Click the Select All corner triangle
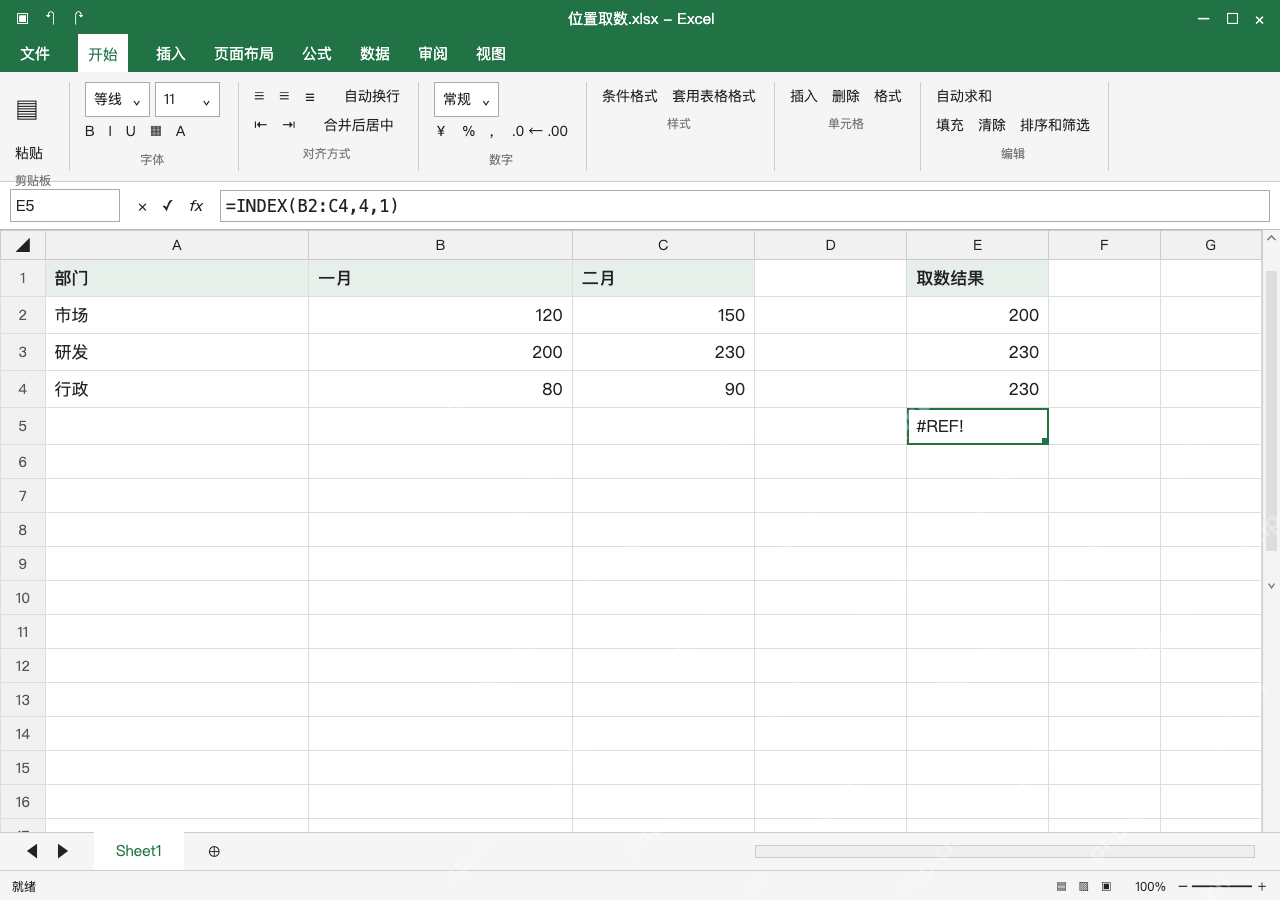The height and width of the screenshot is (900, 1280). click(x=23, y=245)
